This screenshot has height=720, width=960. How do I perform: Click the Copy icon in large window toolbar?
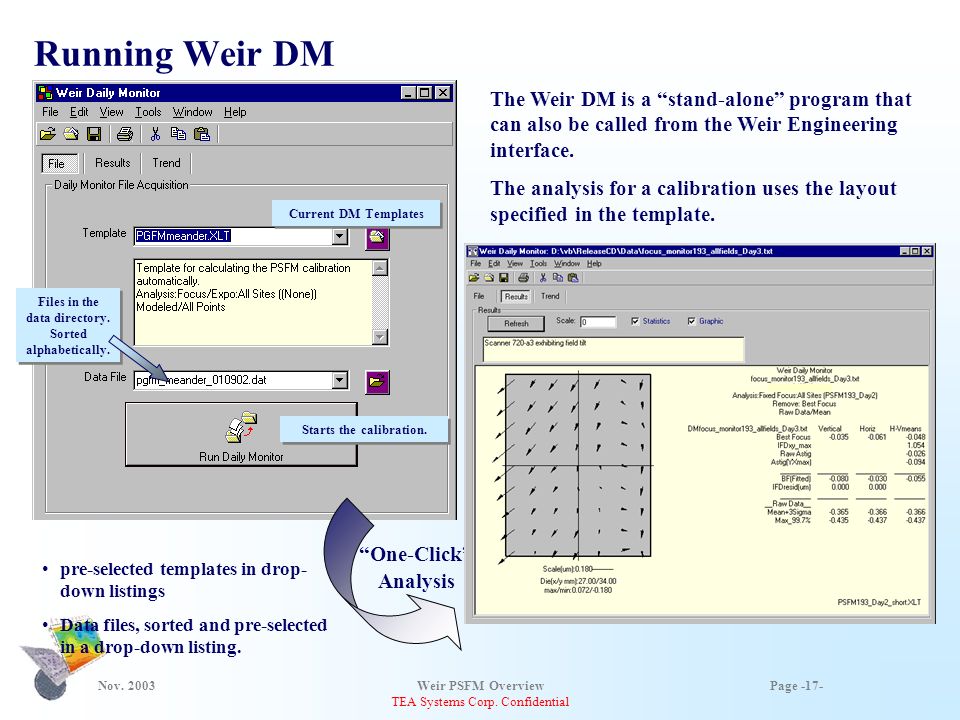[x=178, y=133]
